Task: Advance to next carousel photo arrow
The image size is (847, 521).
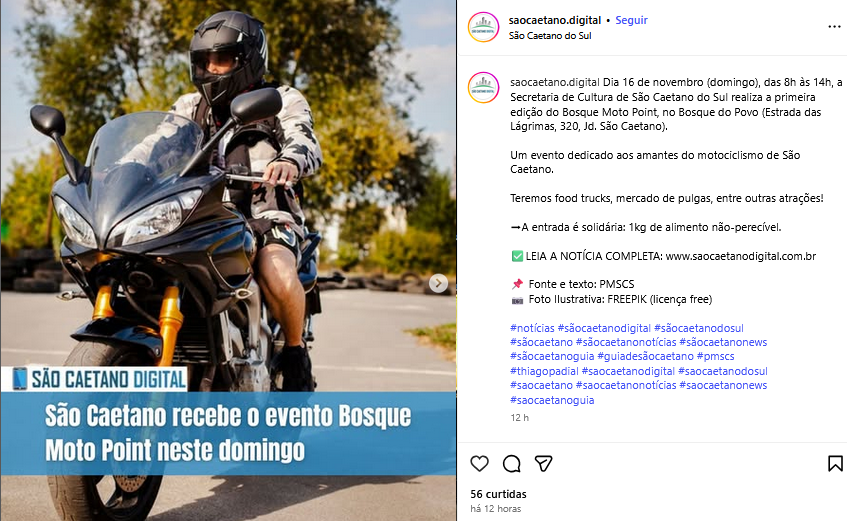Action: (x=438, y=283)
